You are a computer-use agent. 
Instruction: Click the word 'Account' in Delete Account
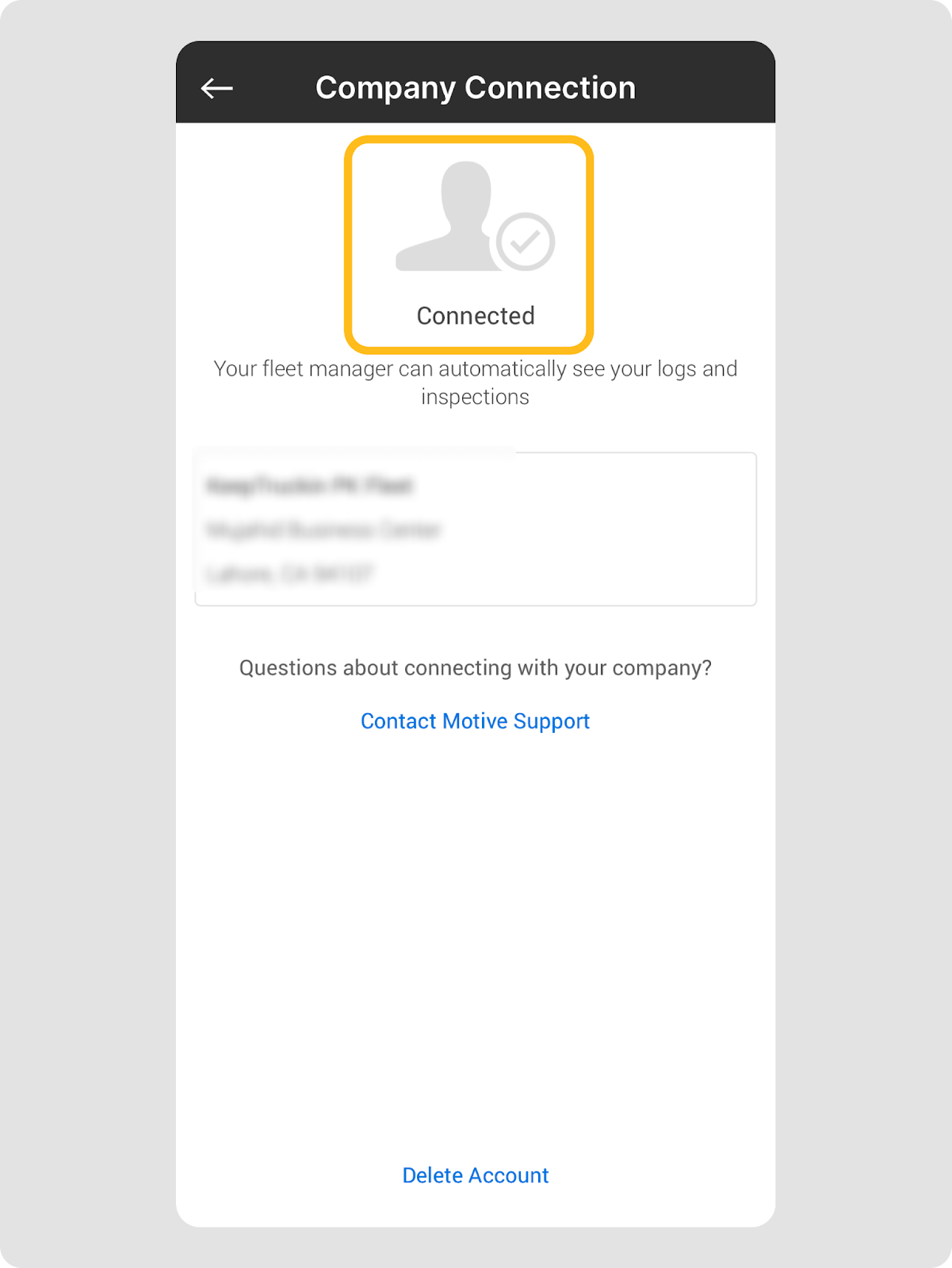pyautogui.click(x=511, y=1175)
